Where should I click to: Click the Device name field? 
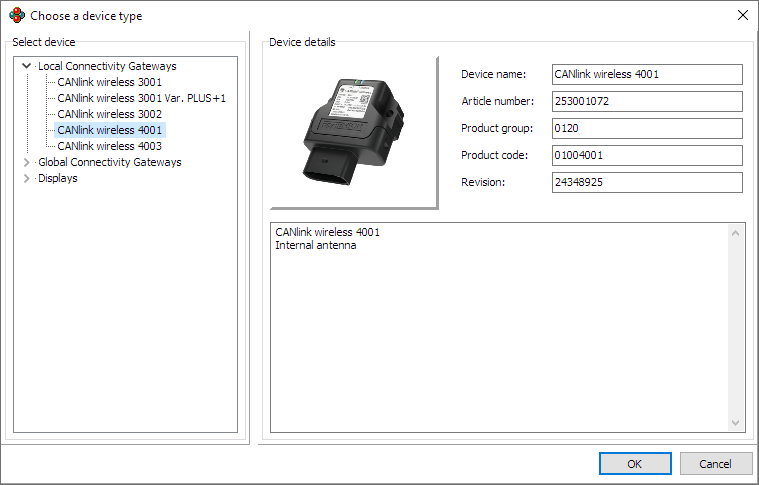[647, 75]
